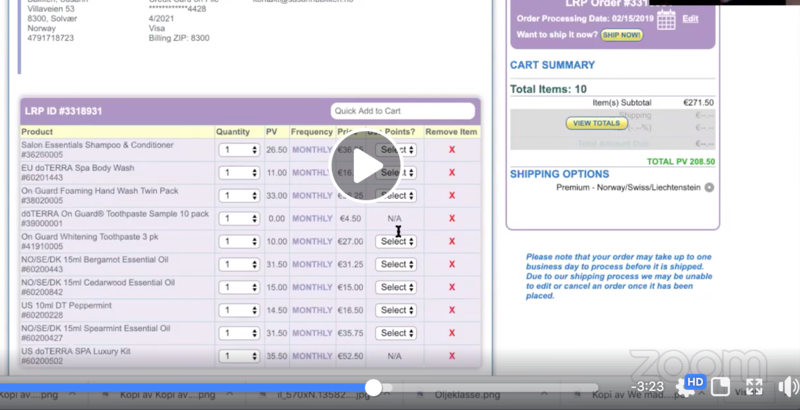The height and width of the screenshot is (410, 800).
Task: Select Premium Norway/Swiss/Liechtenstein shipping option
Action: click(x=709, y=188)
